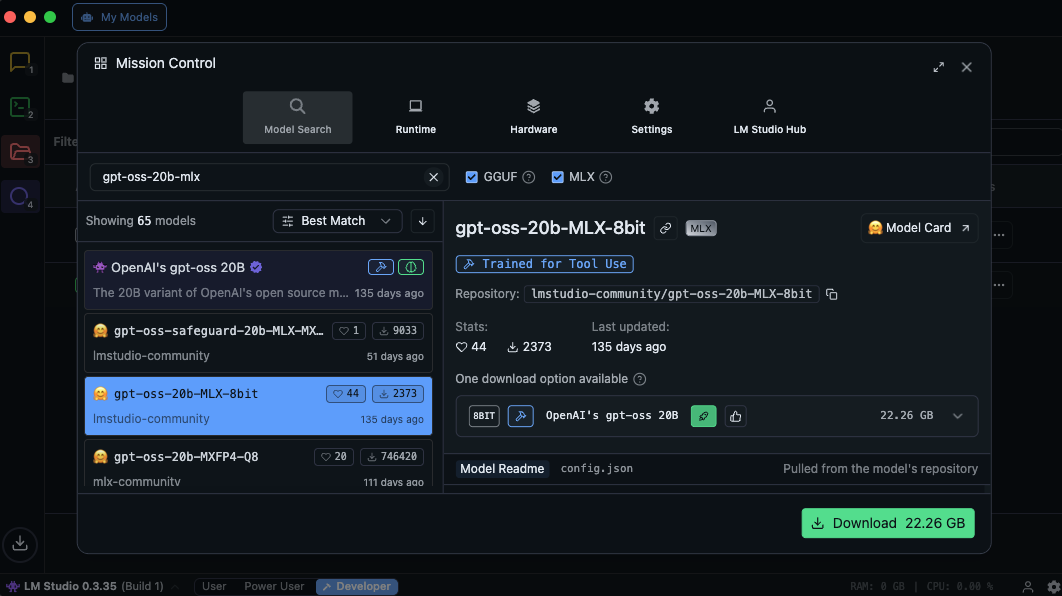This screenshot has width=1062, height=596.
Task: Click the 'Showing 65 models' text
Action: (140, 221)
